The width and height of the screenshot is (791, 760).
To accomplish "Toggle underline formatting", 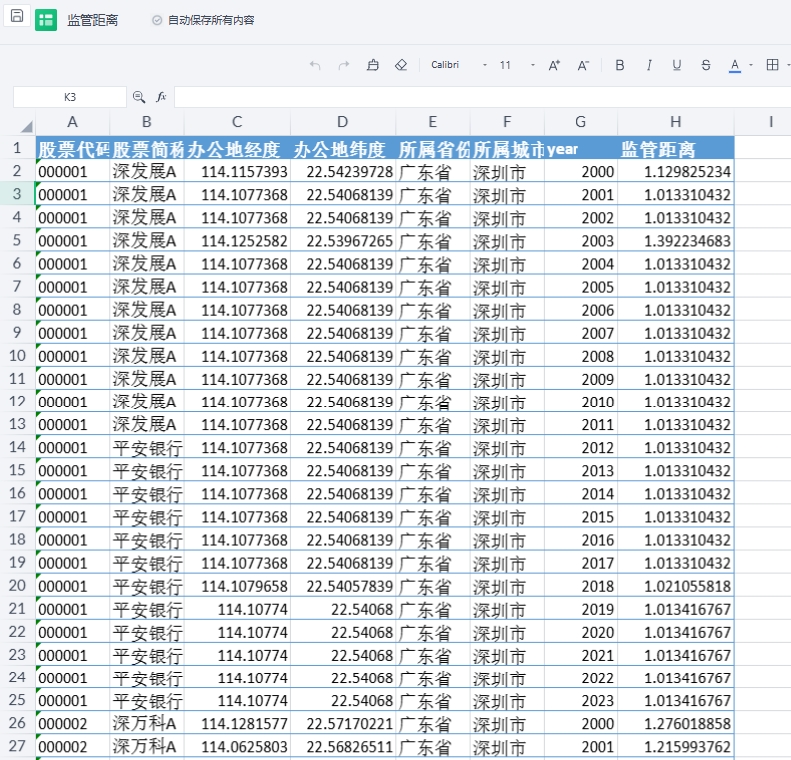I will pyautogui.click(x=677, y=65).
